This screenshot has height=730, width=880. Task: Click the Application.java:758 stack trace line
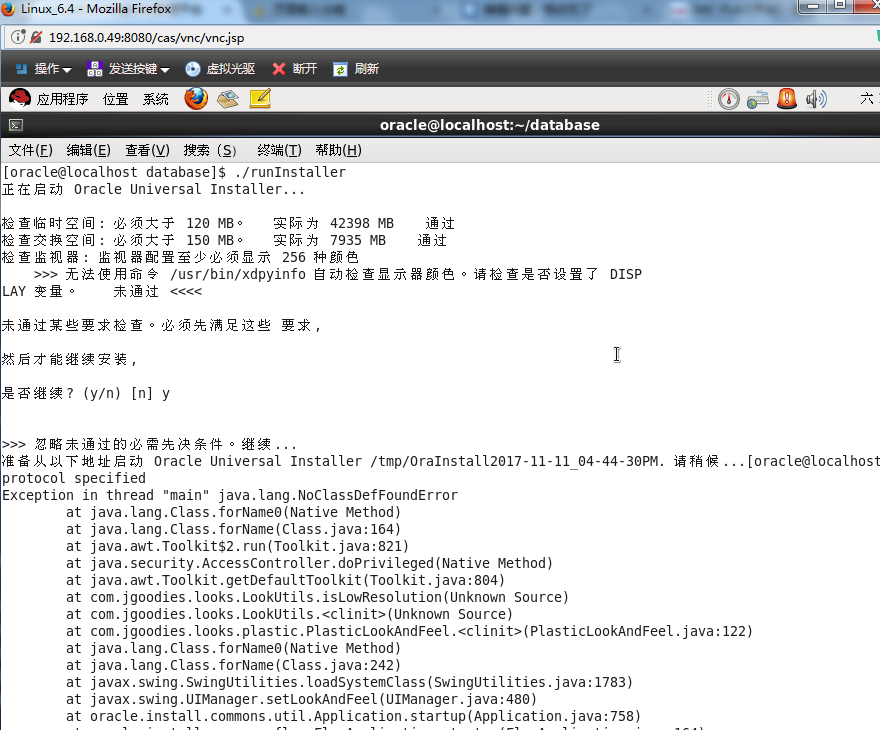(x=353, y=717)
